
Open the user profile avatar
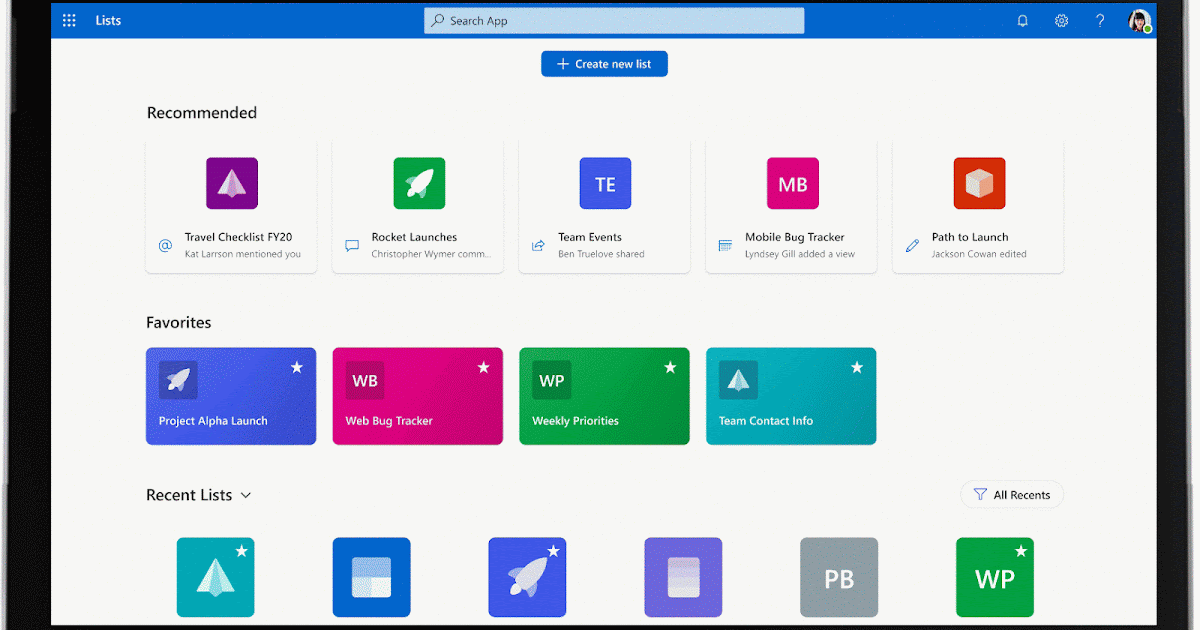1139,20
